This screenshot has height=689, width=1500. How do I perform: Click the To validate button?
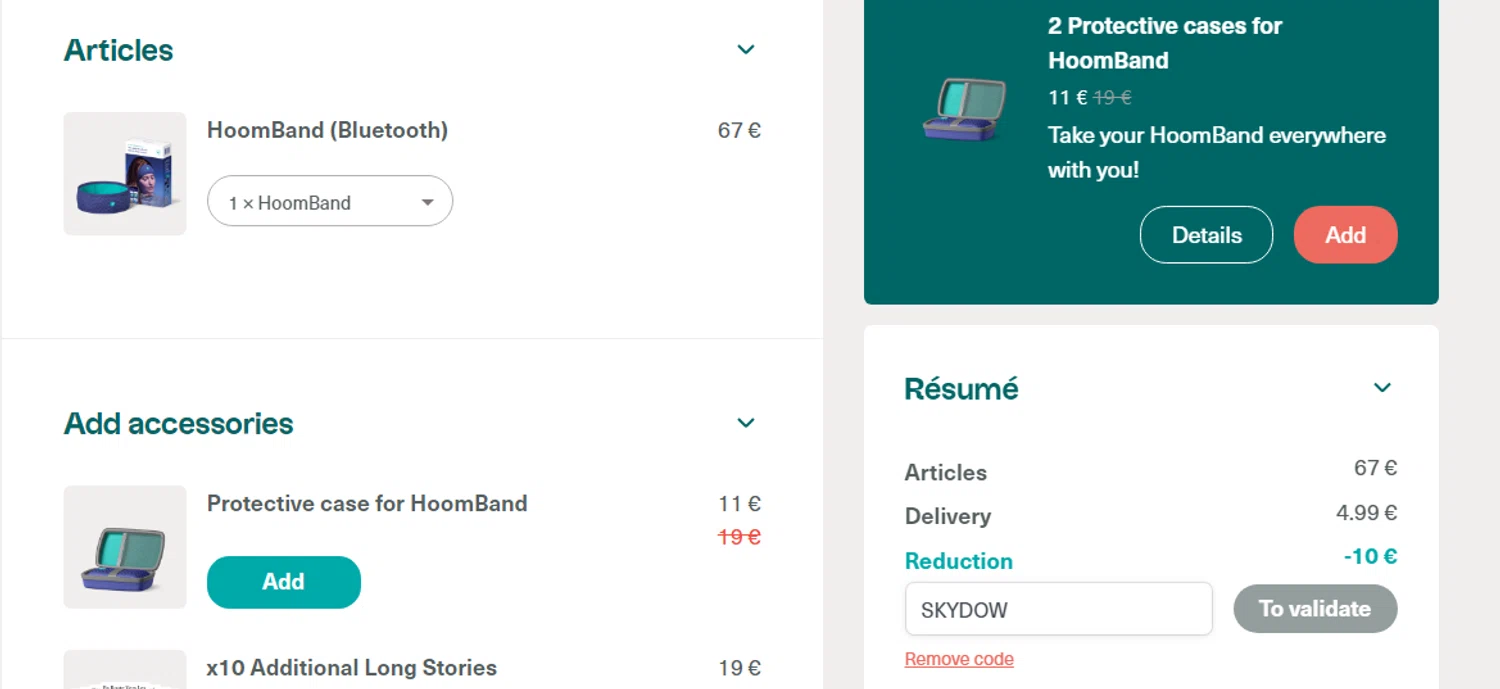point(1315,609)
